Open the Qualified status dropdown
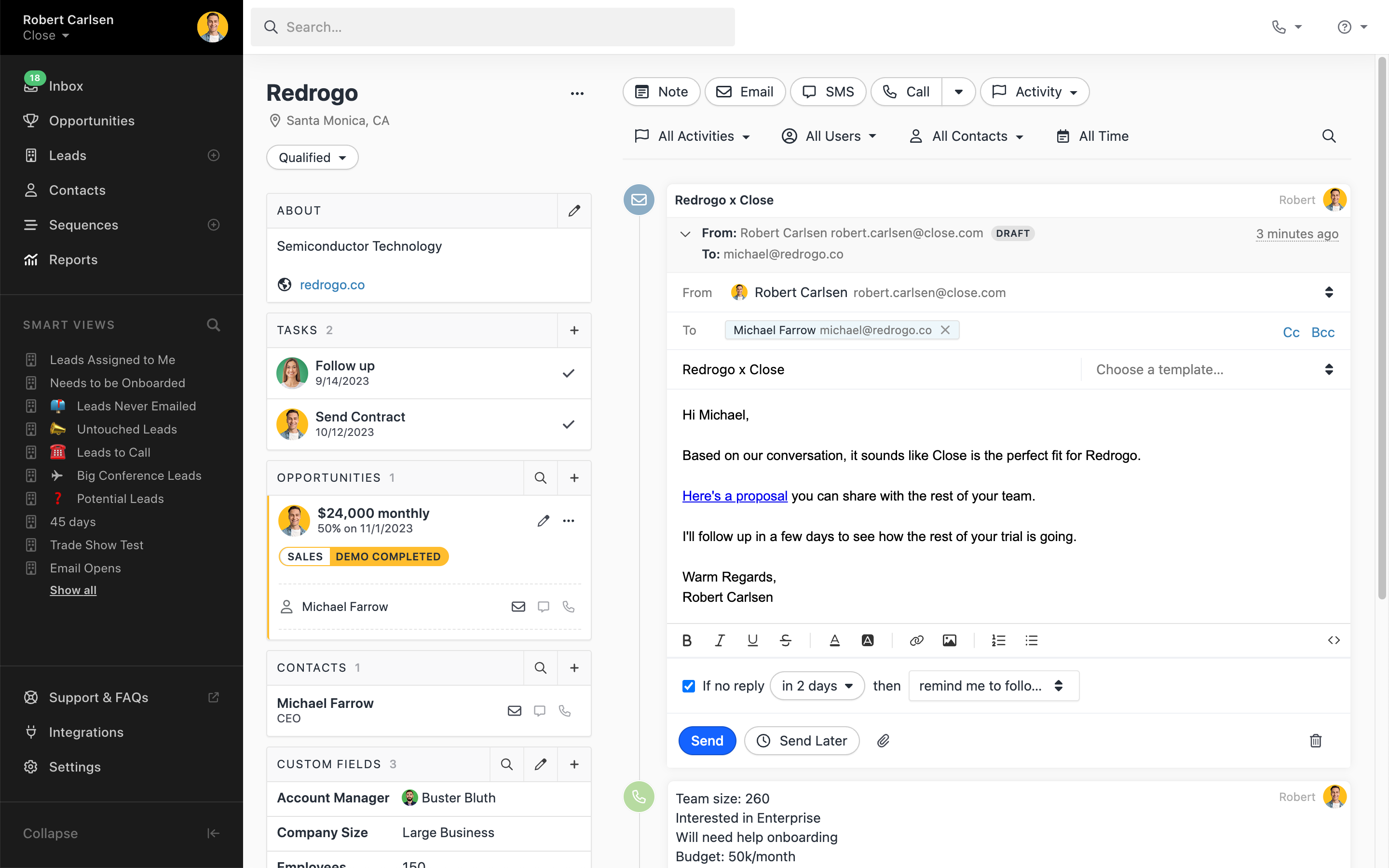This screenshot has height=868, width=1389. [x=312, y=157]
